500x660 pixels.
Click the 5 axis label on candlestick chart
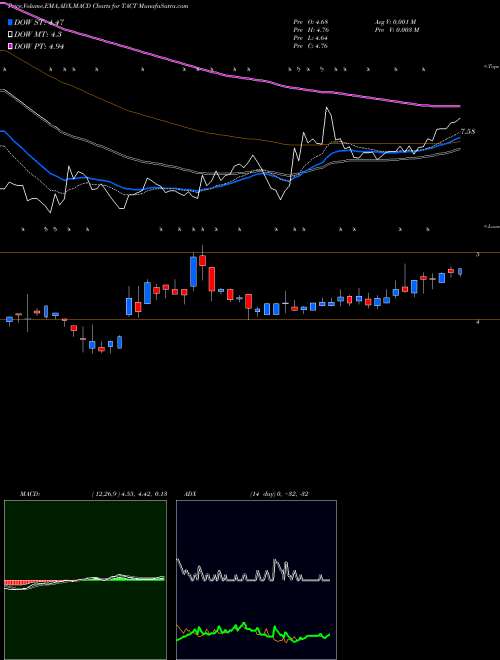(x=477, y=254)
